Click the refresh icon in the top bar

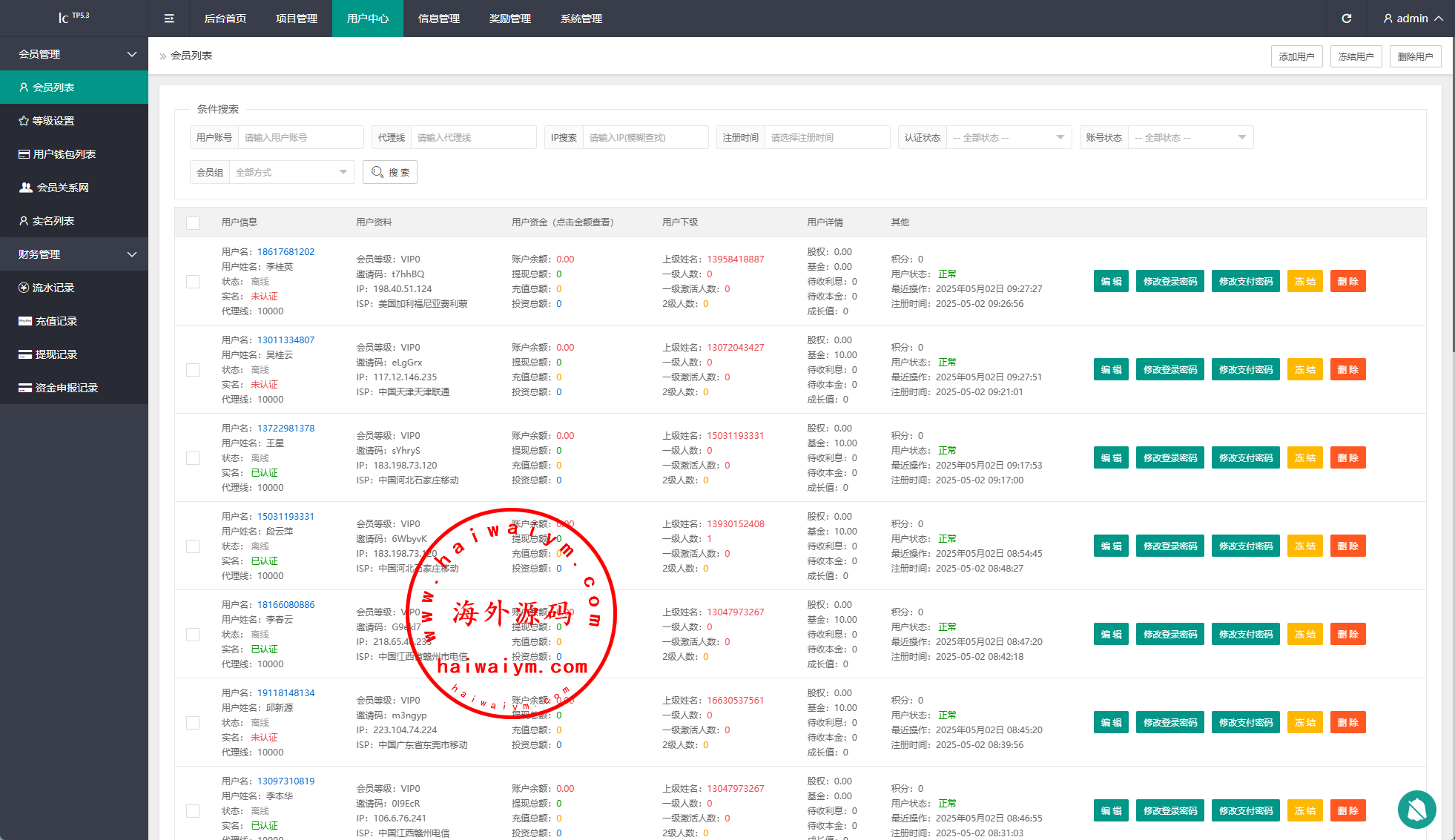click(x=1347, y=19)
